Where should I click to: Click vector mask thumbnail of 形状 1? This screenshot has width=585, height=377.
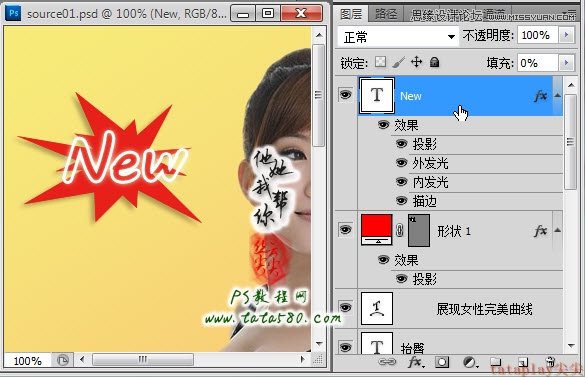[419, 230]
